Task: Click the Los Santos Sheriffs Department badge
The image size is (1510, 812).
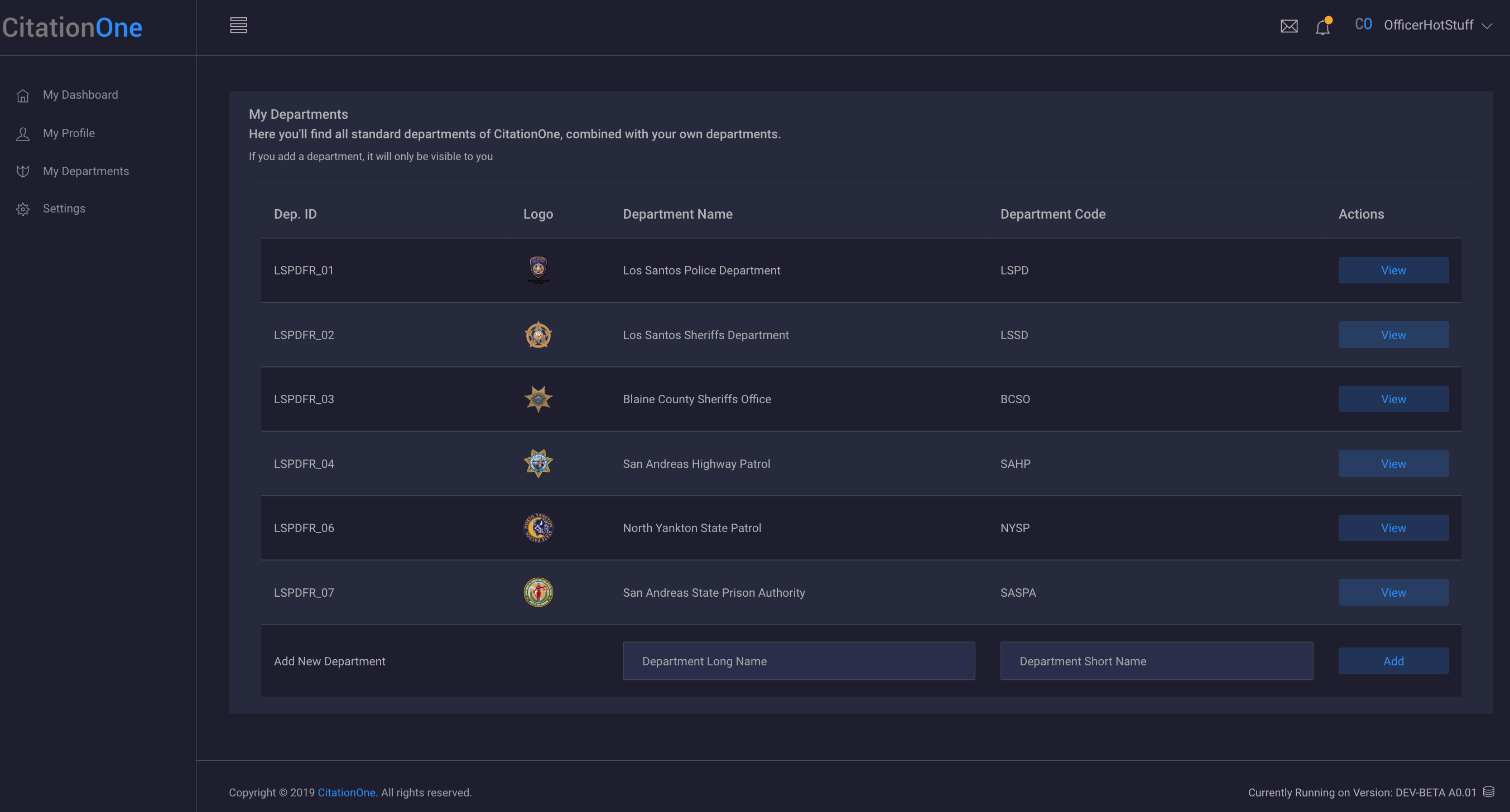Action: pos(537,335)
